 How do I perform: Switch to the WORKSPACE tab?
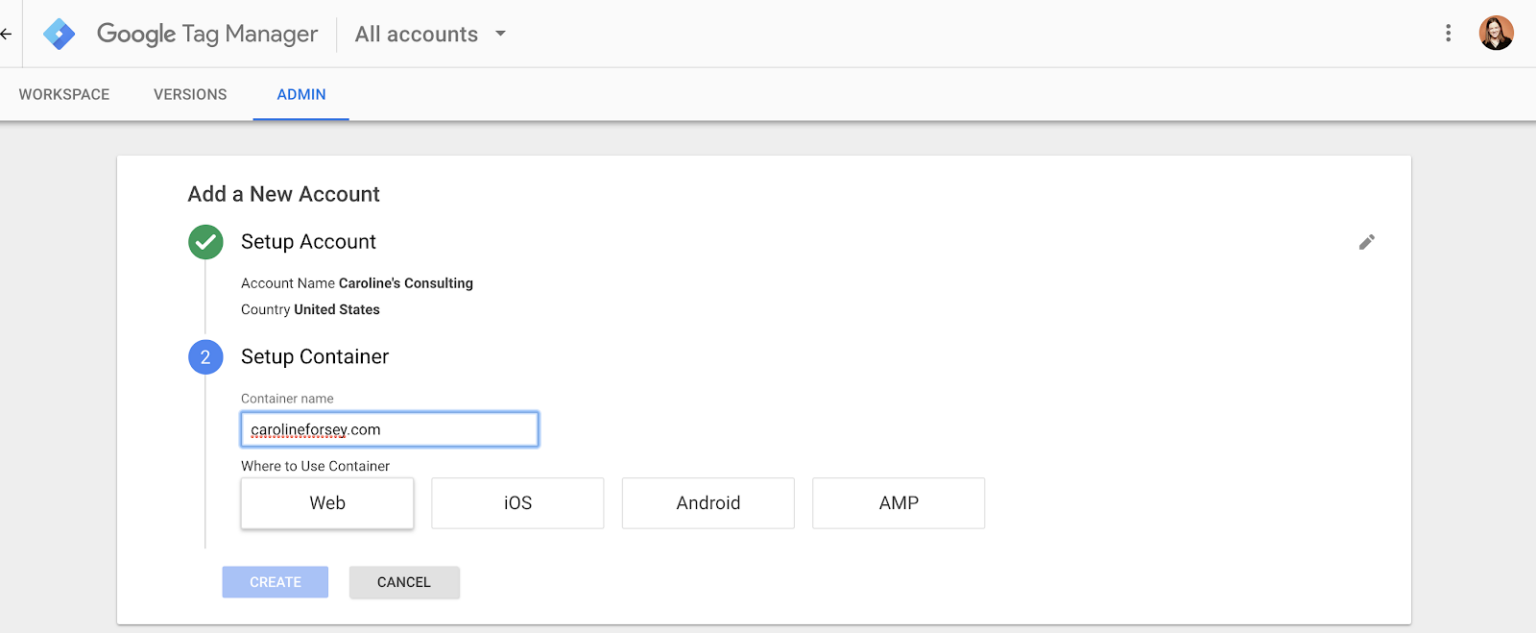click(63, 94)
